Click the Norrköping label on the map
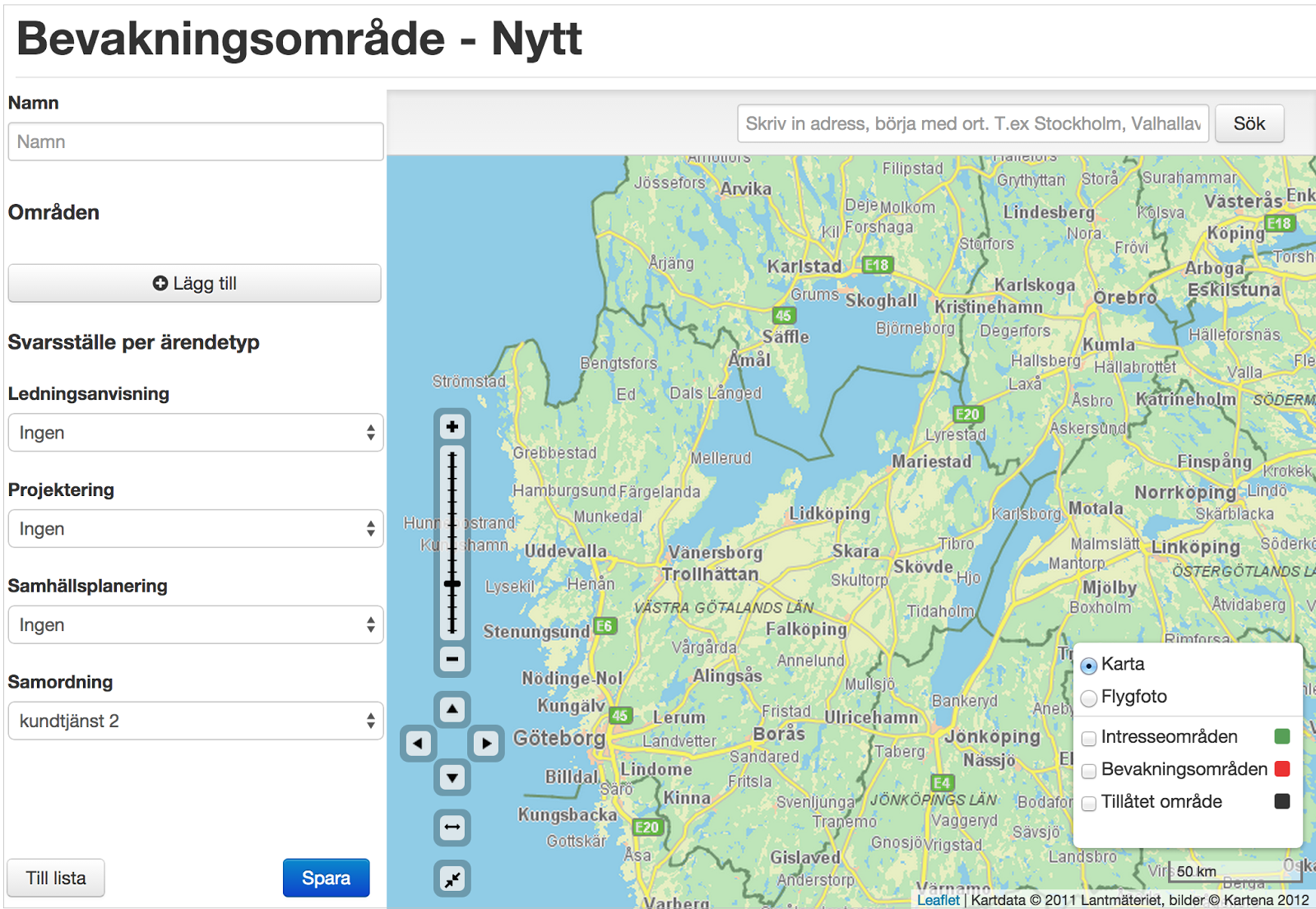 (1185, 493)
